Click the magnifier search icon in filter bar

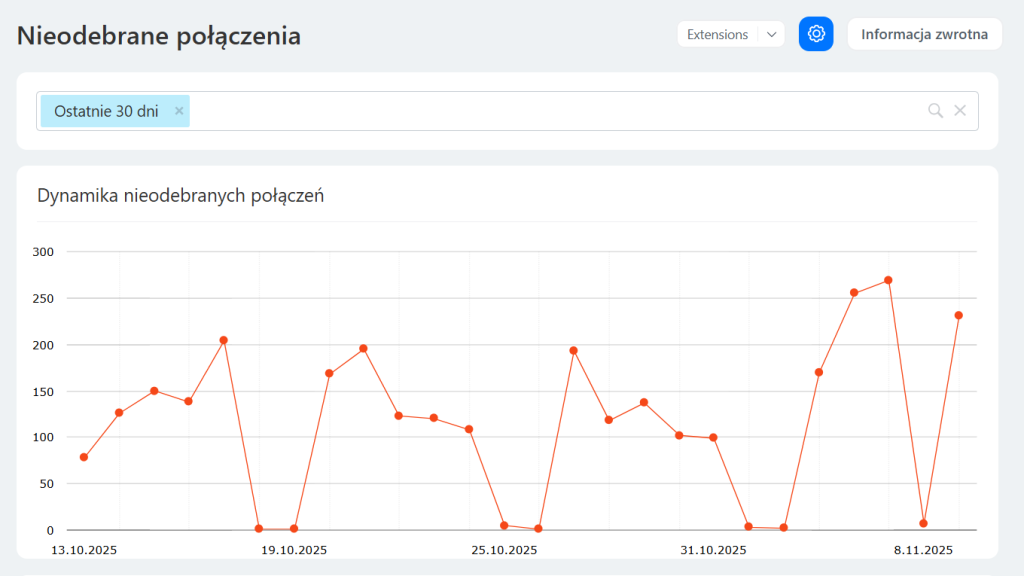point(935,111)
